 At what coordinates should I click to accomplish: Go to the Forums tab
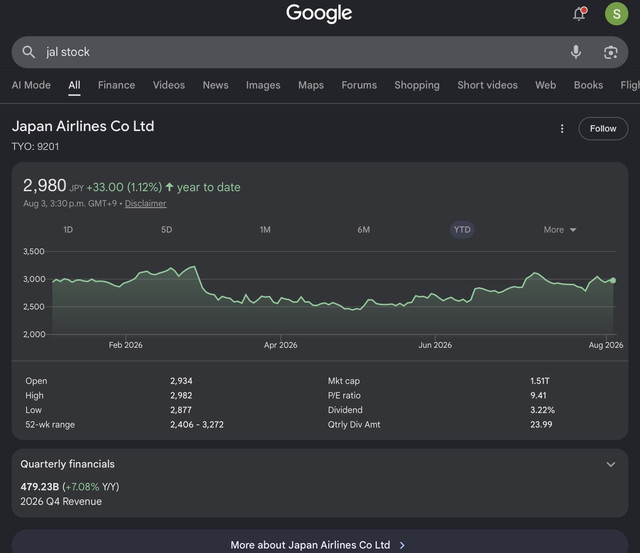coord(359,85)
